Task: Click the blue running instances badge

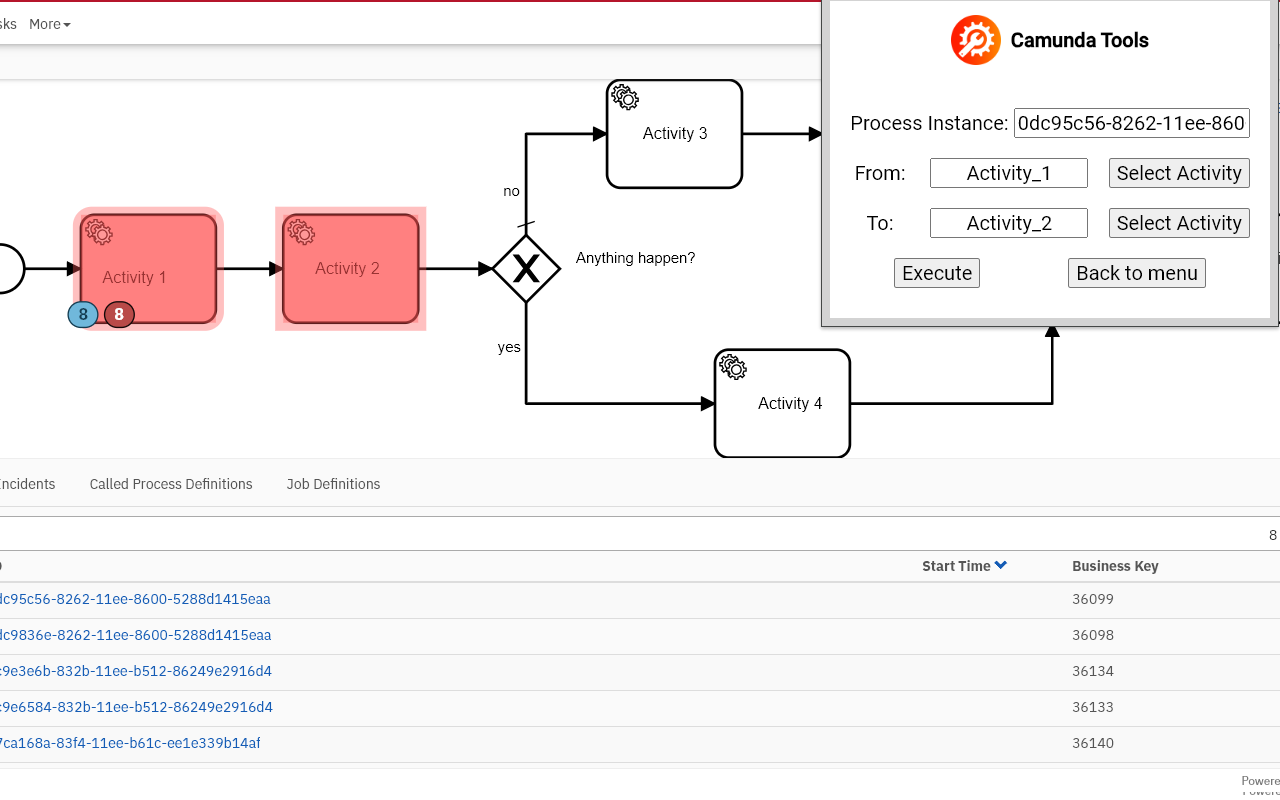Action: (83, 315)
